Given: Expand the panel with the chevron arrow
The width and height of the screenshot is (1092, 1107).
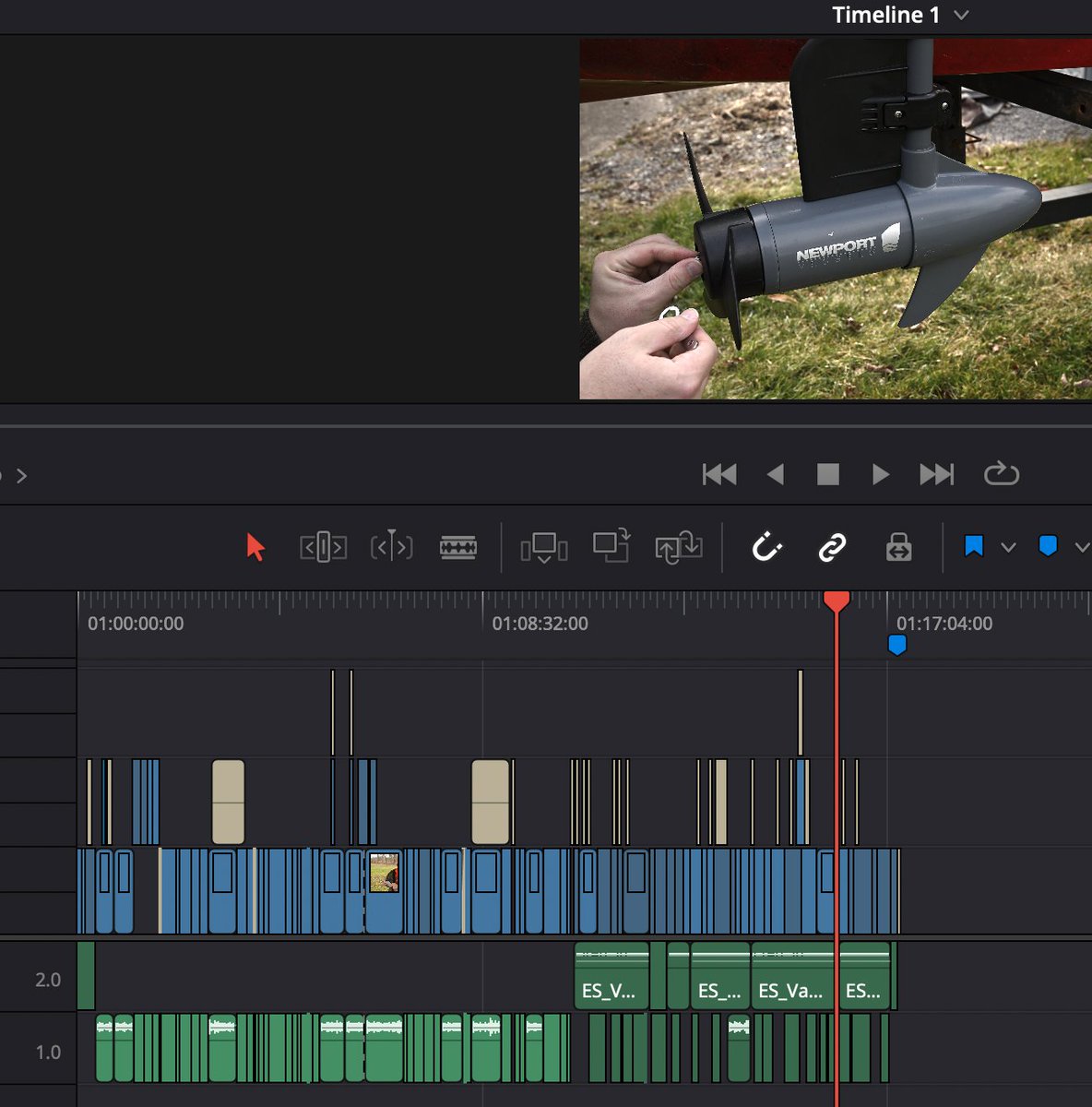Looking at the screenshot, I should 21,476.
